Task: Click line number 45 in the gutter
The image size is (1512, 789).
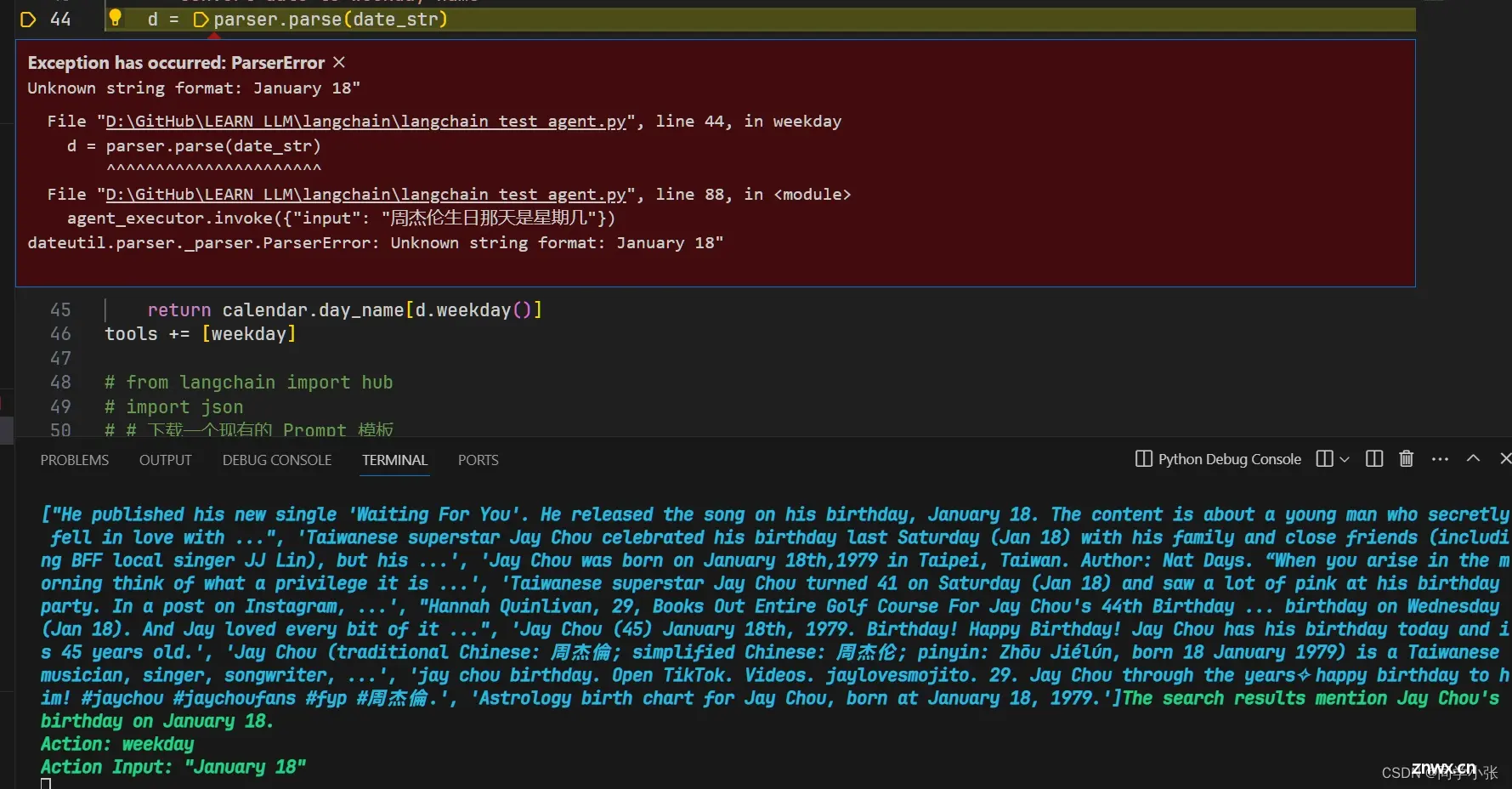Action: tap(60, 310)
